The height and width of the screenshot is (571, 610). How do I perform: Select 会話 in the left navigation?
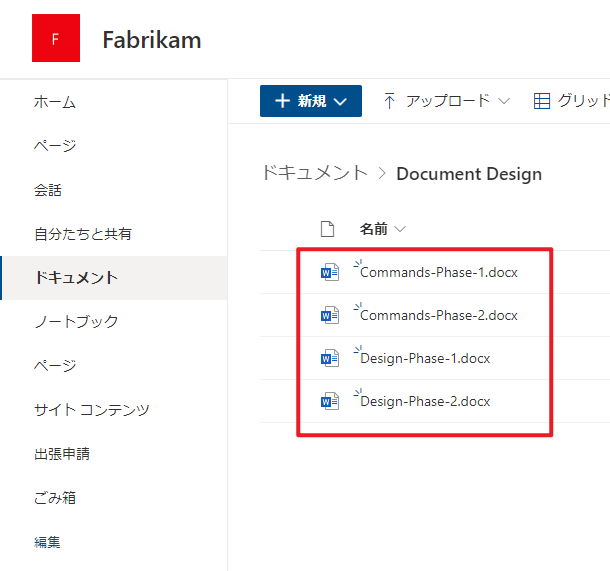point(48,190)
